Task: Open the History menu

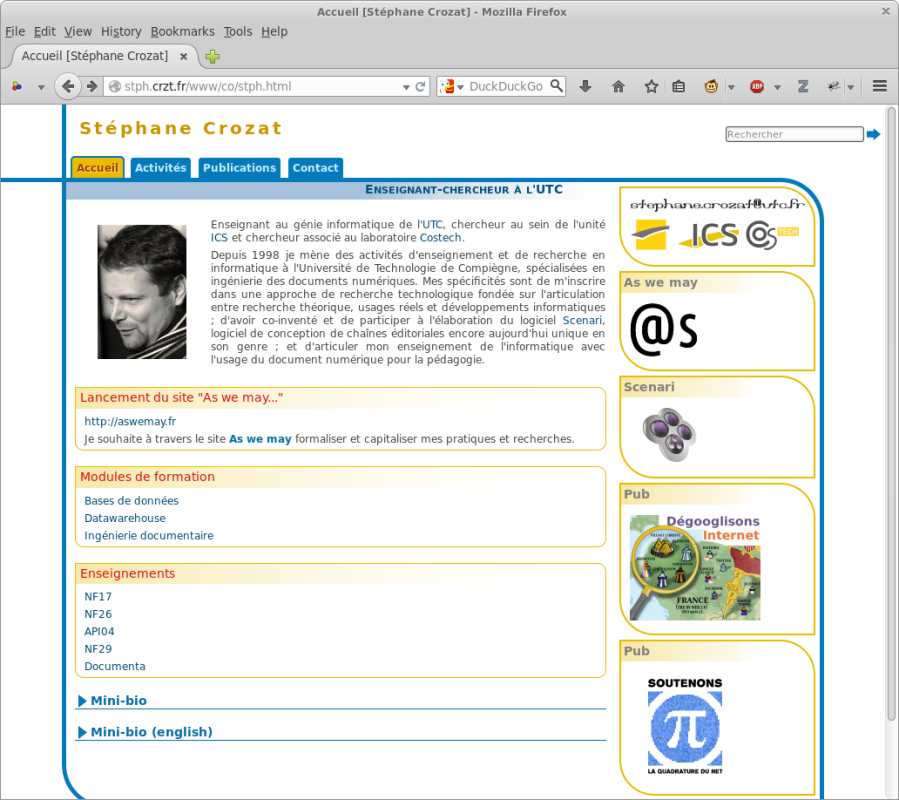Action: click(121, 32)
